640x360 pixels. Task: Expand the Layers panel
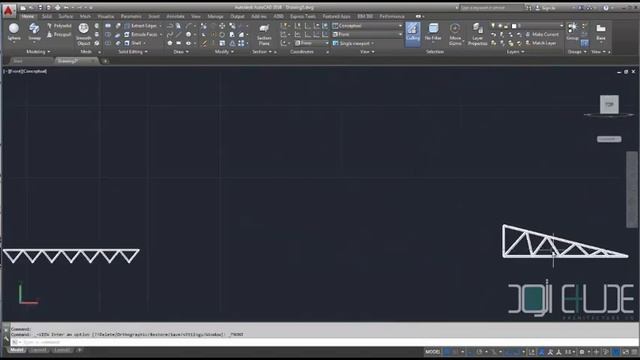tap(516, 52)
